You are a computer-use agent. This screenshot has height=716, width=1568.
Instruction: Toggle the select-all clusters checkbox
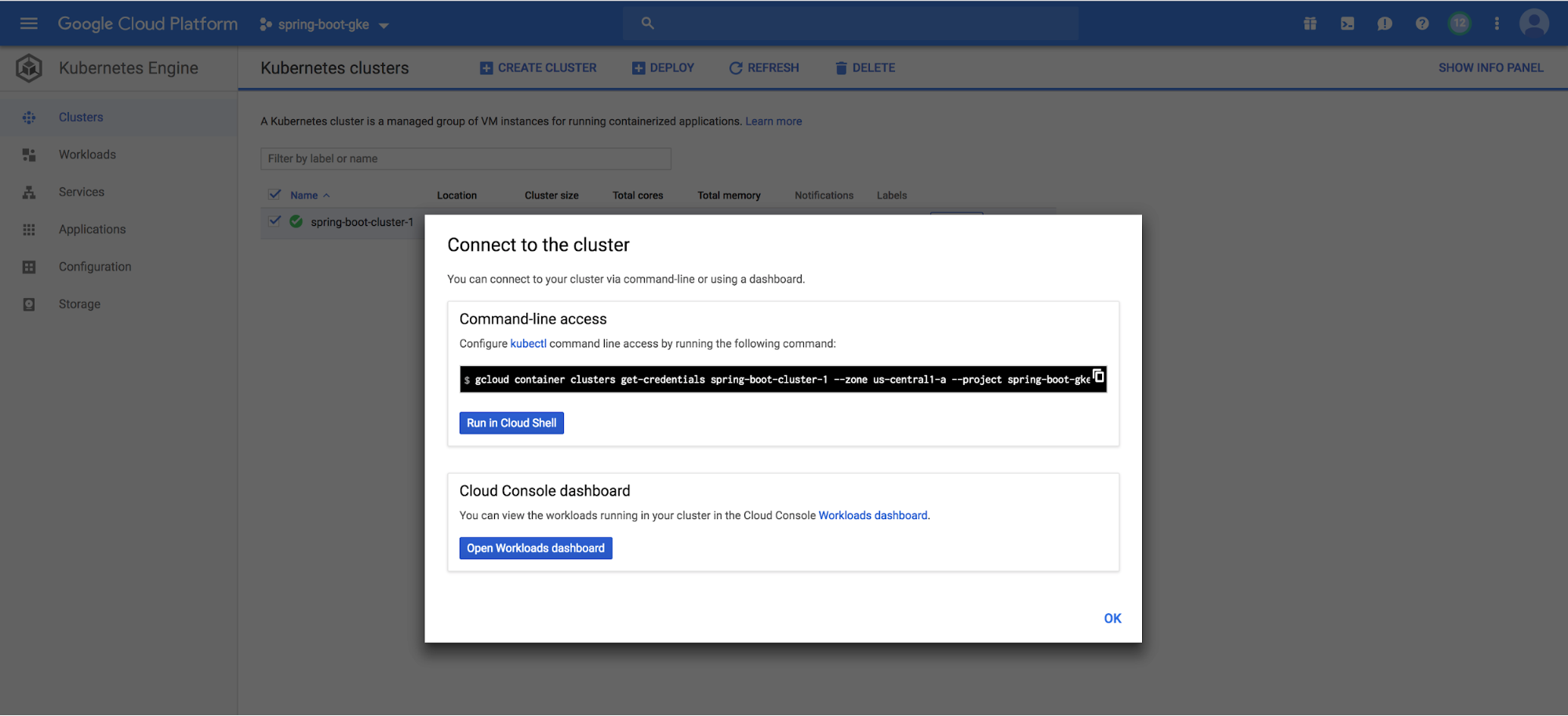[x=275, y=194]
